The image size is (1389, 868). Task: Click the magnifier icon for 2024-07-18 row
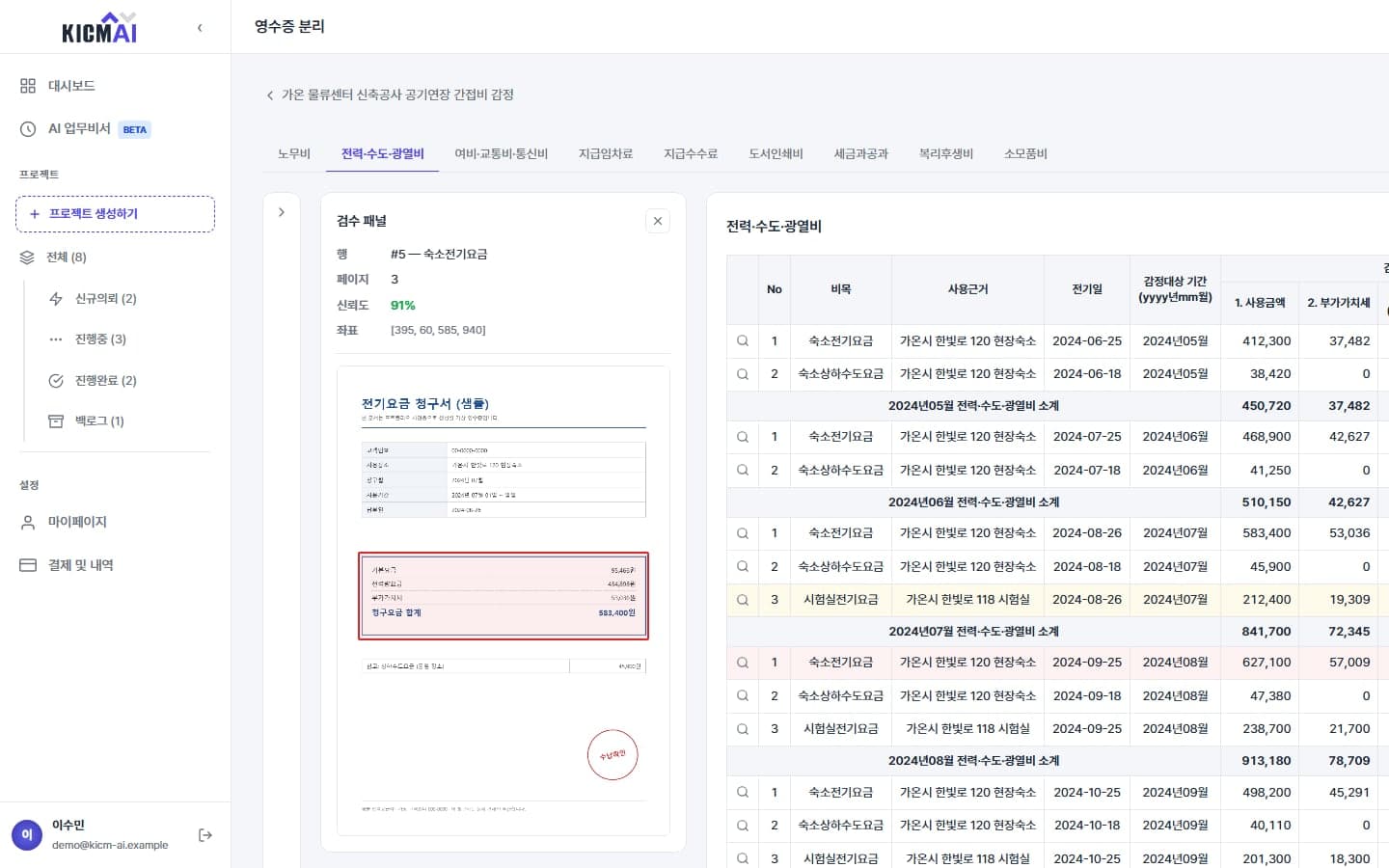click(x=743, y=471)
